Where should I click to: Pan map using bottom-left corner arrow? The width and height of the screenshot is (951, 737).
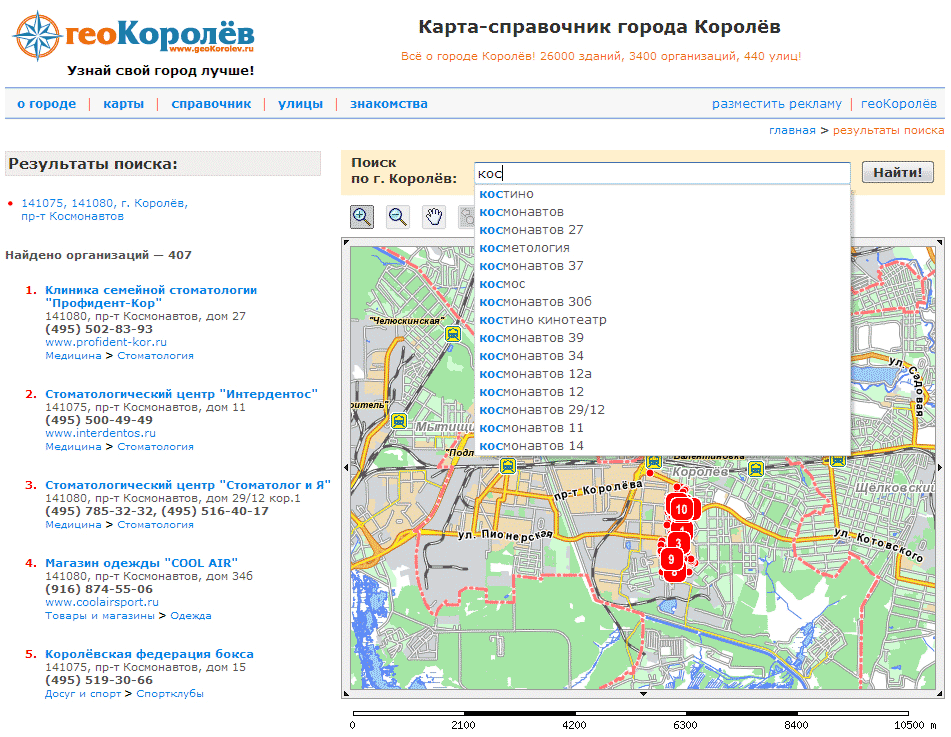(x=346, y=693)
